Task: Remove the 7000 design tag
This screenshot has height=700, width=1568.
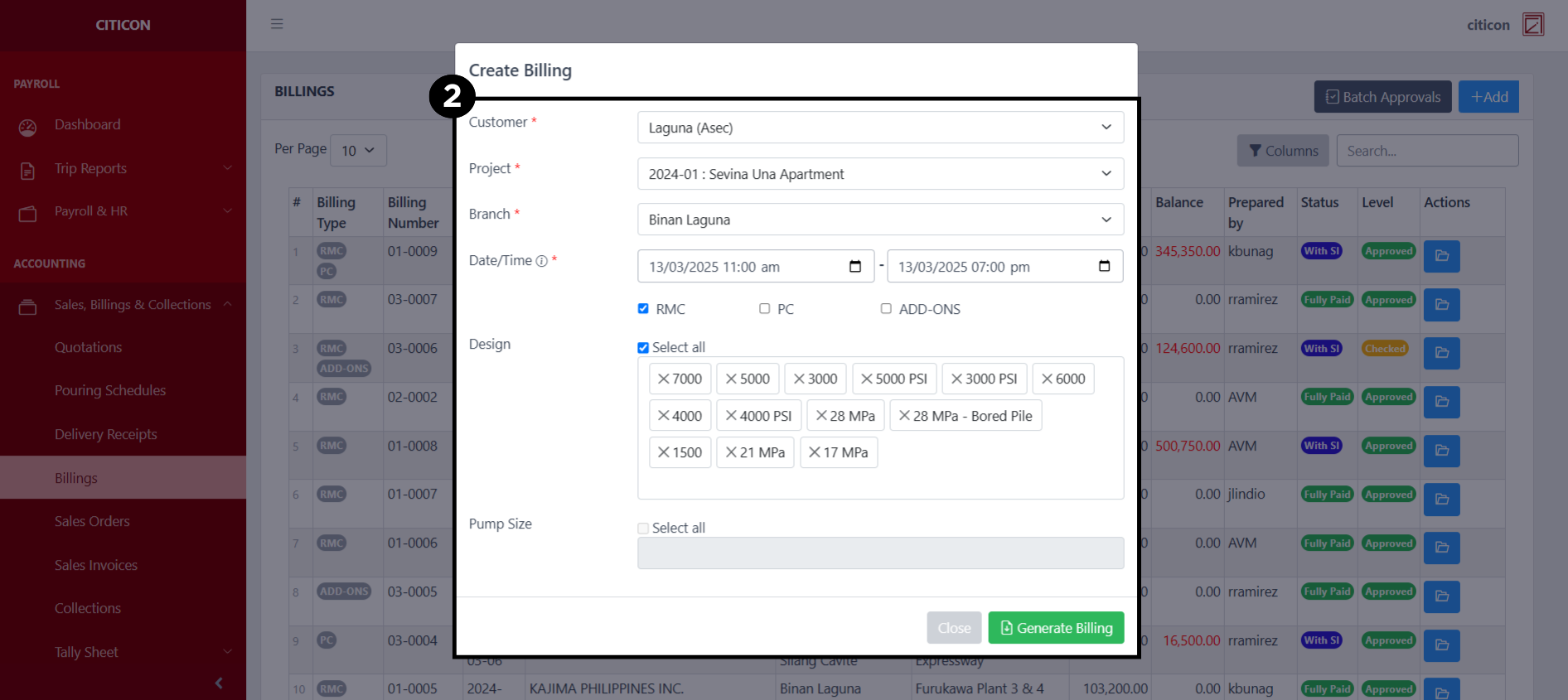Action: (664, 379)
